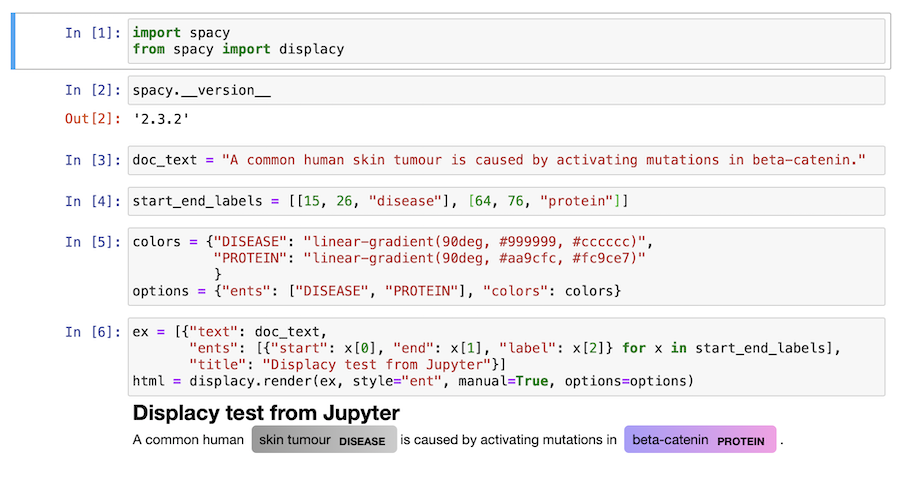The width and height of the screenshot is (900, 482).
Task: Select the displacy.render code cell
Action: point(506,356)
